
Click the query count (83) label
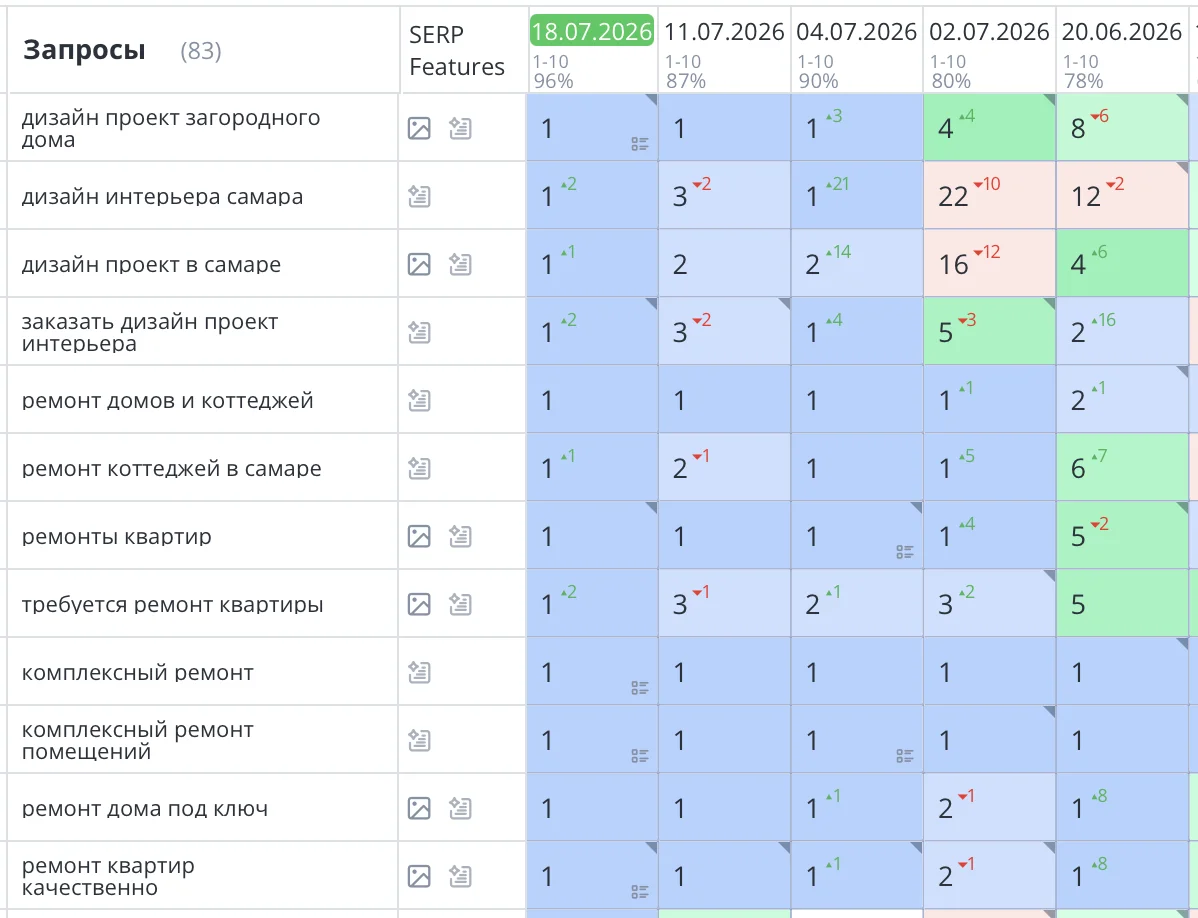[201, 51]
